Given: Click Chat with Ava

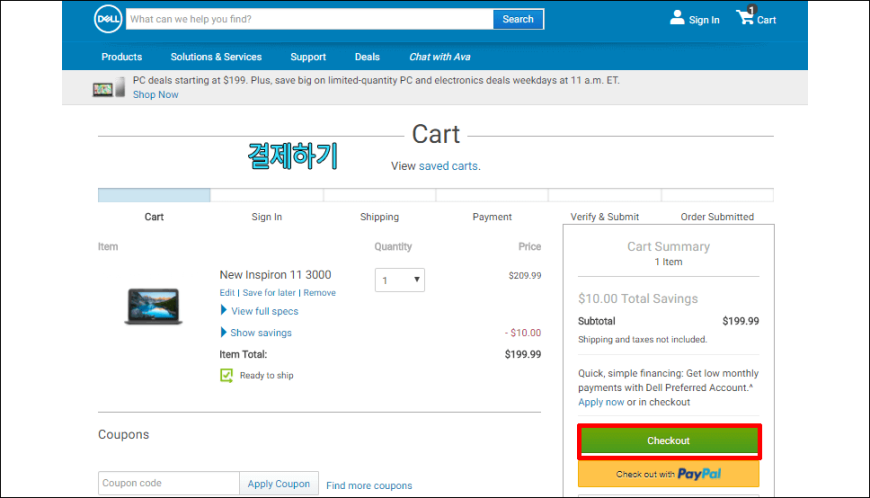Looking at the screenshot, I should [439, 57].
